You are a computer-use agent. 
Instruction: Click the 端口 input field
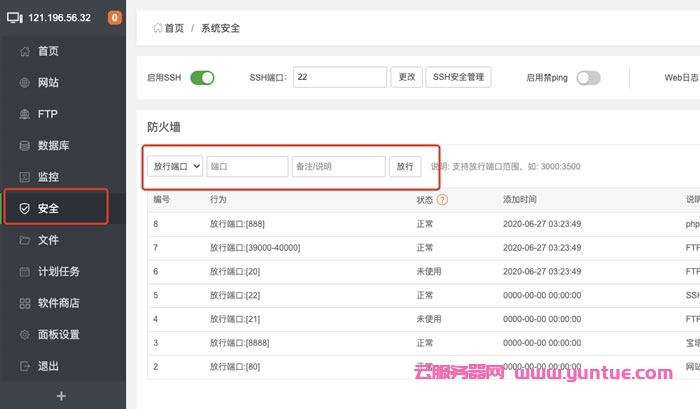click(x=247, y=166)
